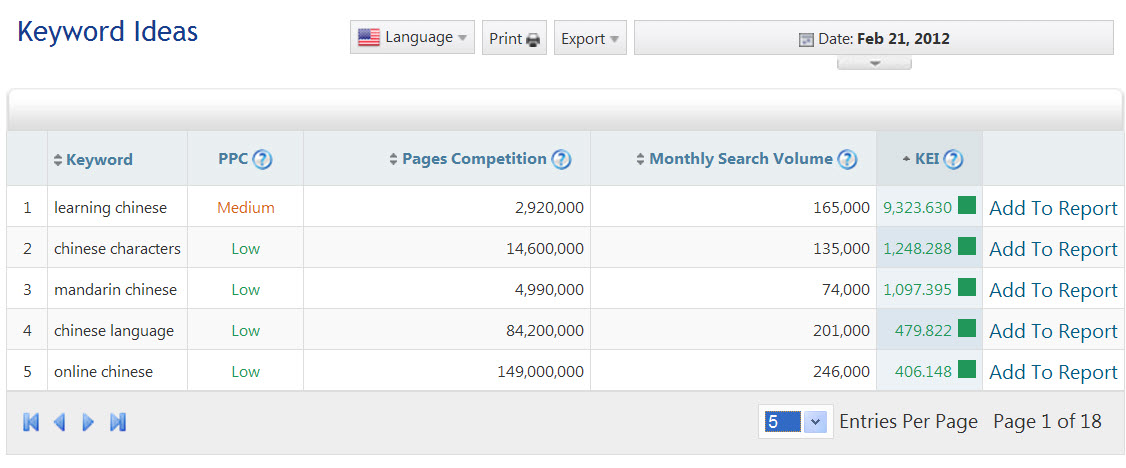The width and height of the screenshot is (1126, 468).
Task: Click green KEI square for learning chinese
Action: point(966,206)
